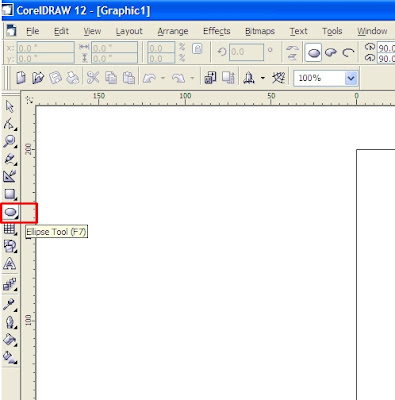395x400 pixels.
Task: Toggle Pie shape mode
Action: click(x=331, y=53)
